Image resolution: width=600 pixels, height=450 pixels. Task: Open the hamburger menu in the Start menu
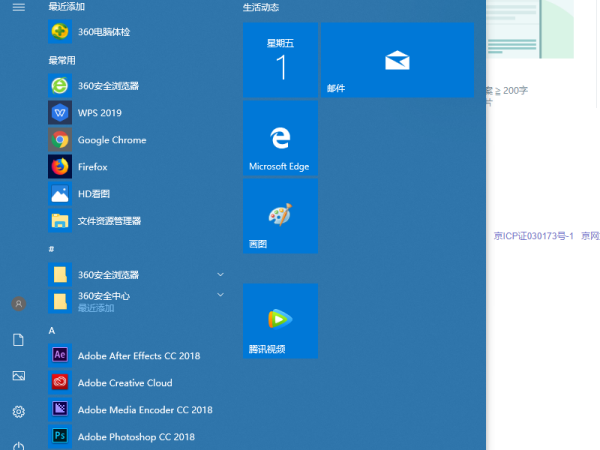(x=18, y=7)
